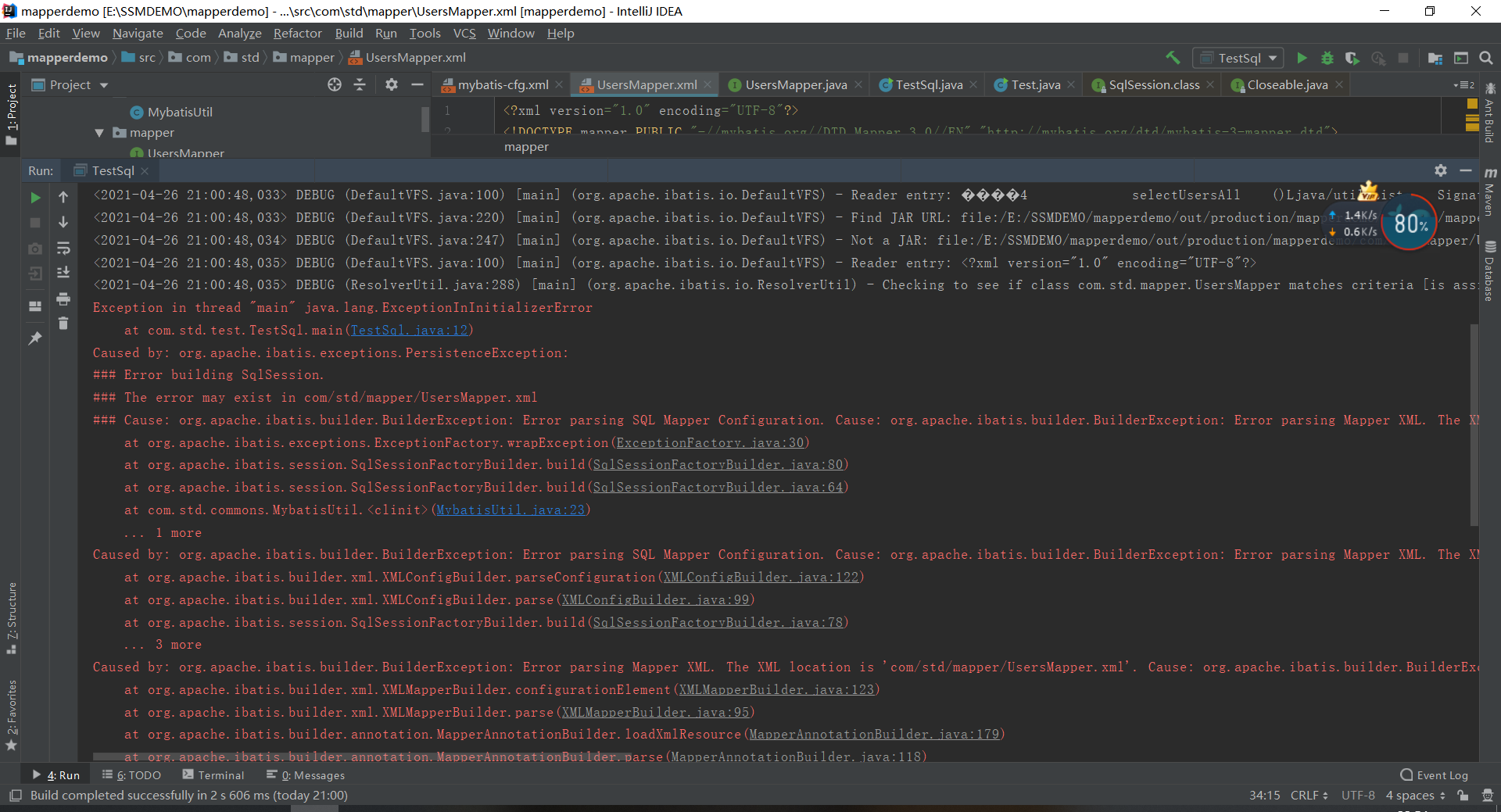Viewport: 1501px width, 812px height.
Task: Open the Ant Build tool window
Action: (1490, 114)
